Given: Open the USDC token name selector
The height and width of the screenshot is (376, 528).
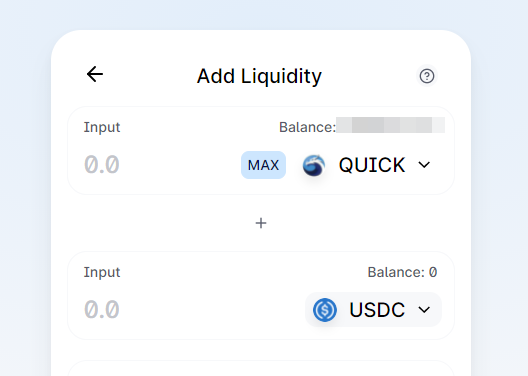Looking at the screenshot, I should 377,310.
